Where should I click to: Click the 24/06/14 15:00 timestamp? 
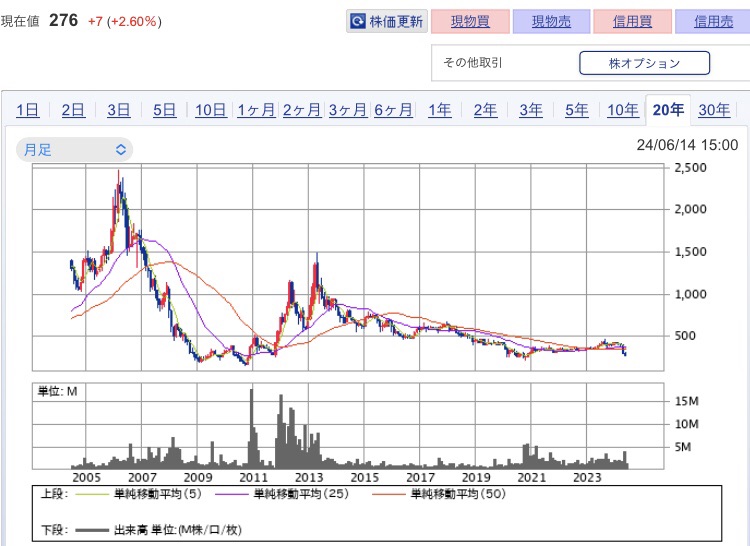pos(687,145)
